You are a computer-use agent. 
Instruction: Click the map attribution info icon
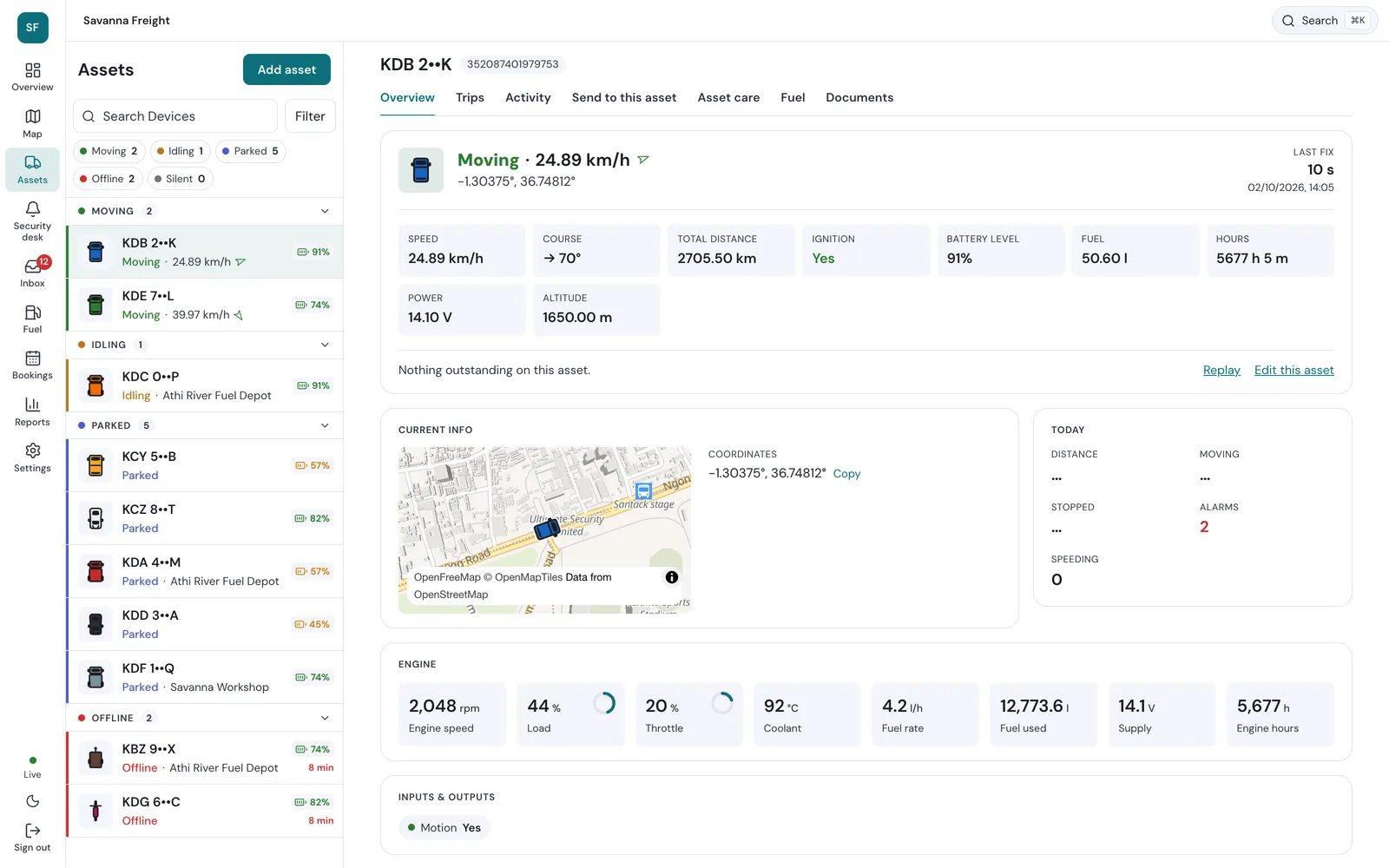672,577
